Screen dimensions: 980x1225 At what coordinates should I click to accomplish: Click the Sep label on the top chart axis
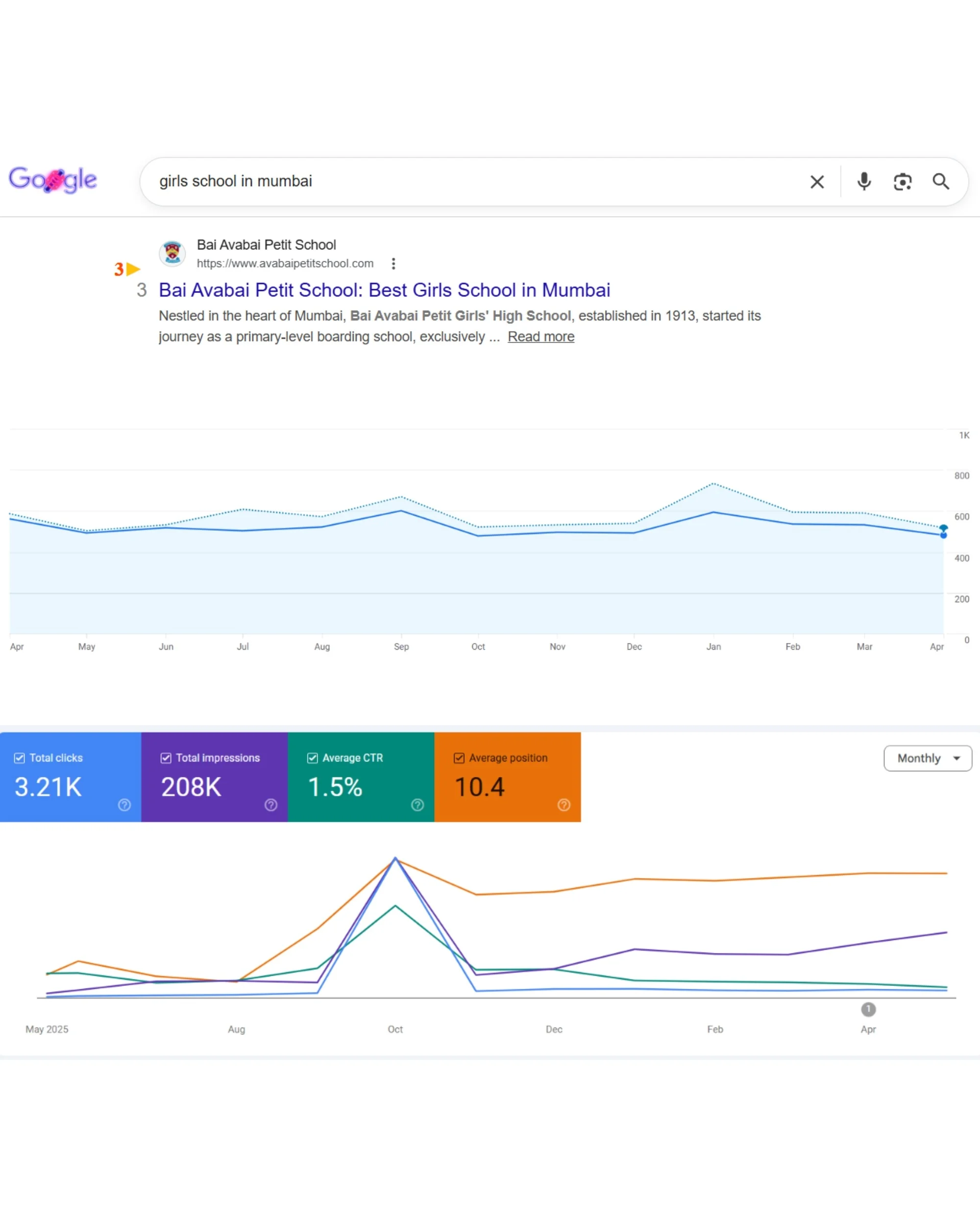(401, 647)
